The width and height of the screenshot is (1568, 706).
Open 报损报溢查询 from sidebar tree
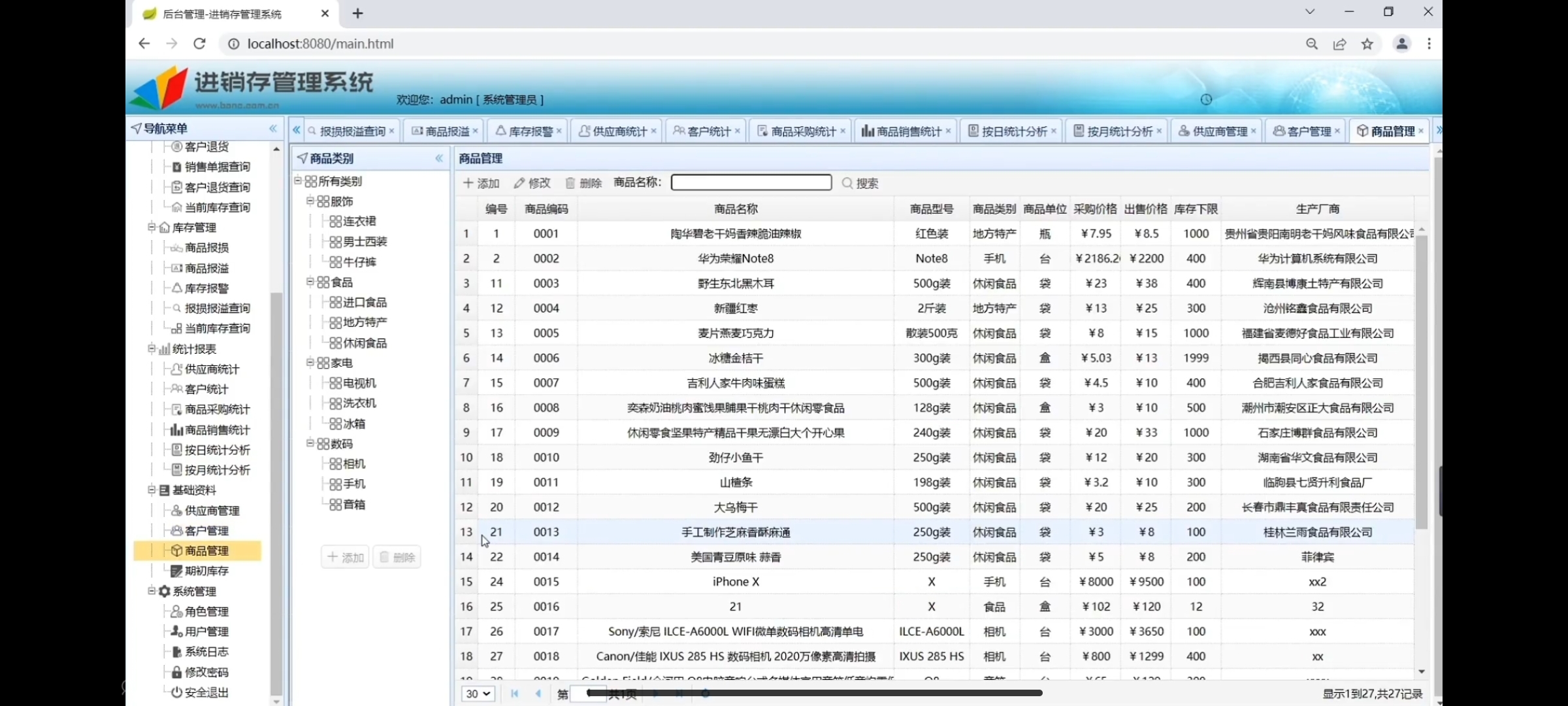coord(211,308)
